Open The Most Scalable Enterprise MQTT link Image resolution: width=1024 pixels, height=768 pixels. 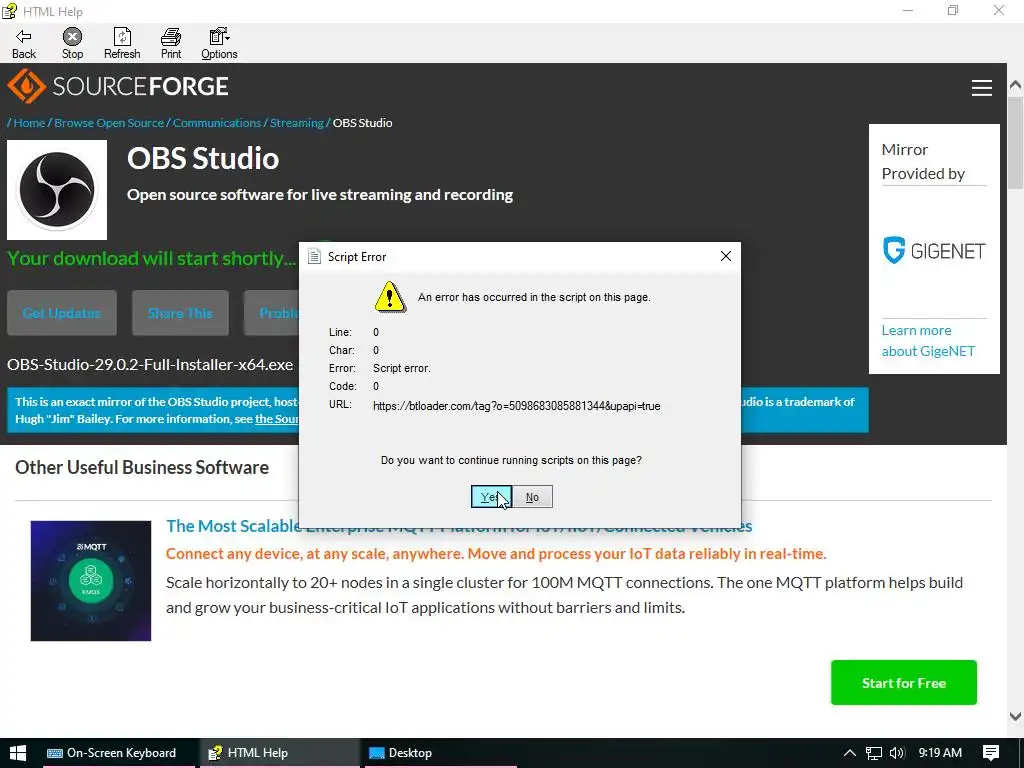(459, 526)
